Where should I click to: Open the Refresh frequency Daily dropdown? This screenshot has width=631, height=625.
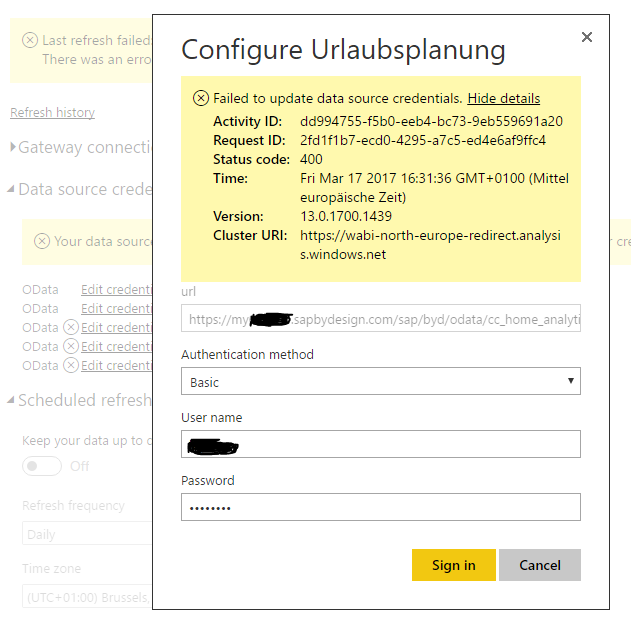point(87,533)
